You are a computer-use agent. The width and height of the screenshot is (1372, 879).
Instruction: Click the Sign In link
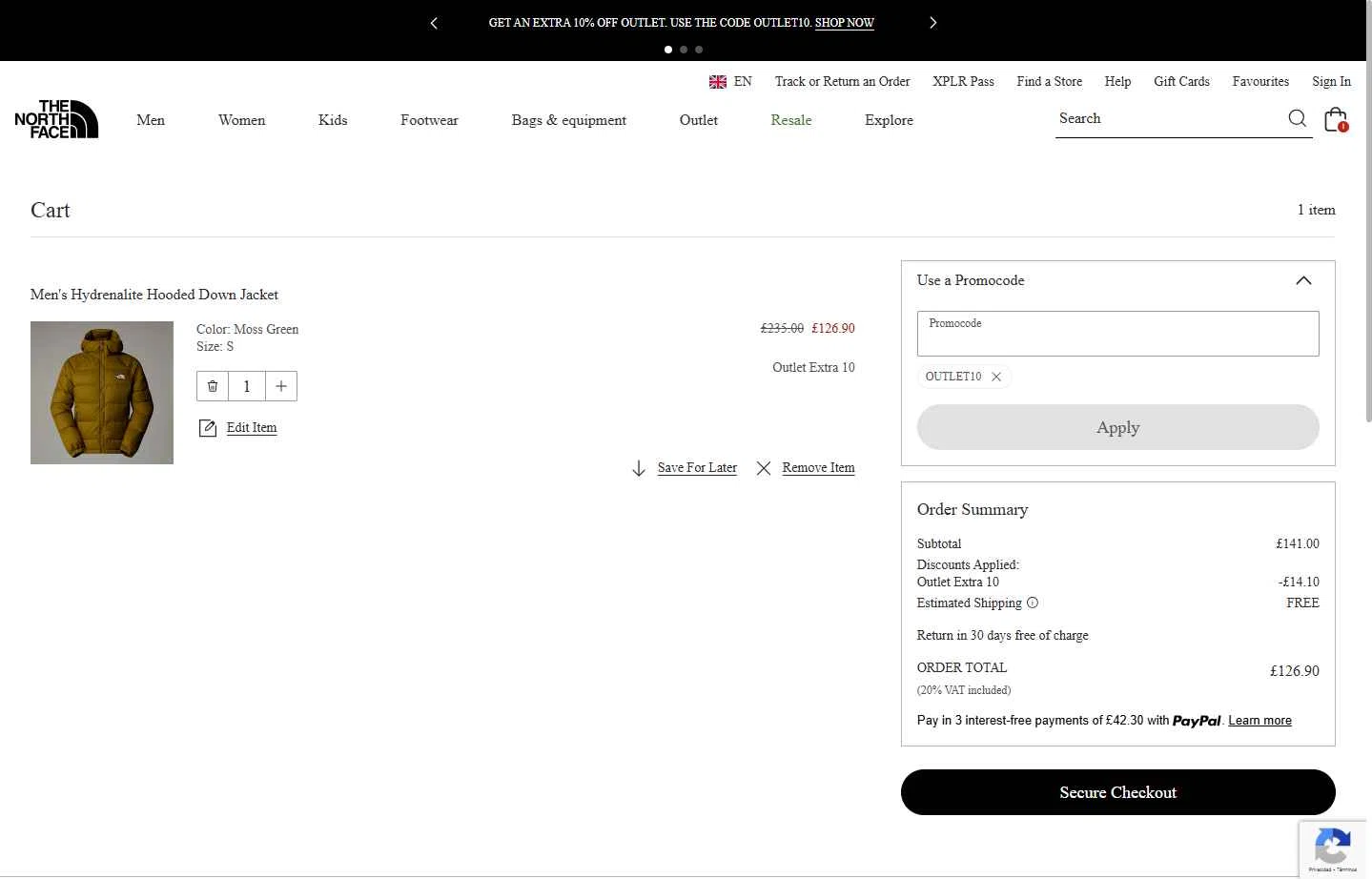(1331, 82)
